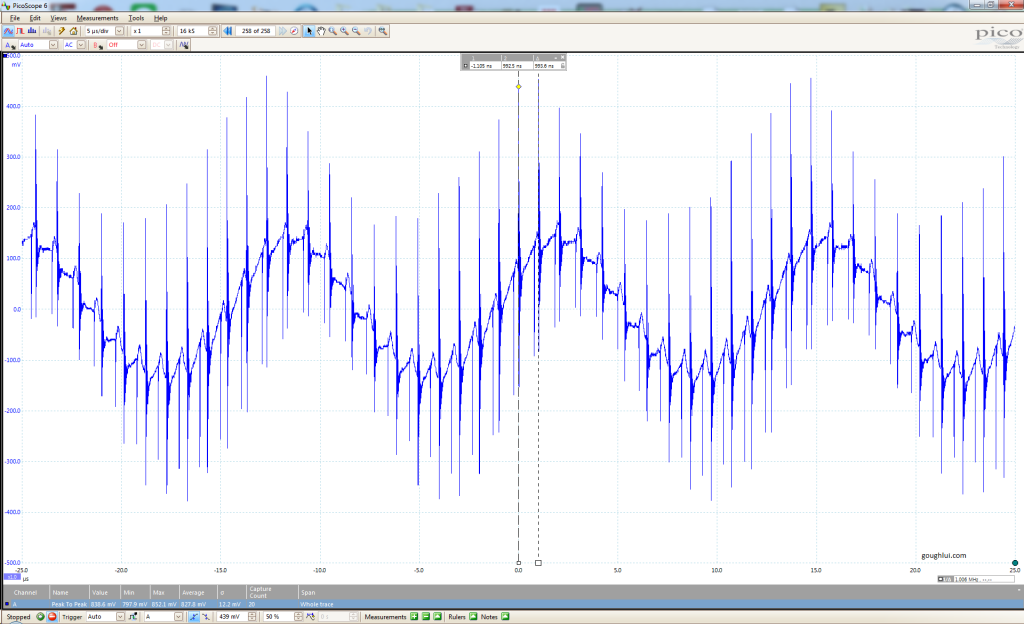Select the normal pointer tool
This screenshot has height=624, width=1024.
click(310, 31)
